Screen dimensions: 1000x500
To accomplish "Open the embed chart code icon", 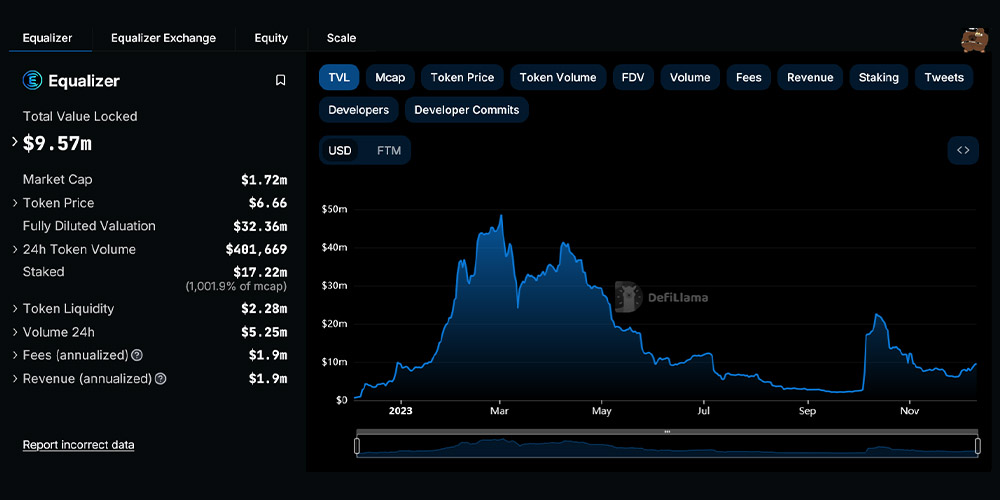I will tap(963, 151).
